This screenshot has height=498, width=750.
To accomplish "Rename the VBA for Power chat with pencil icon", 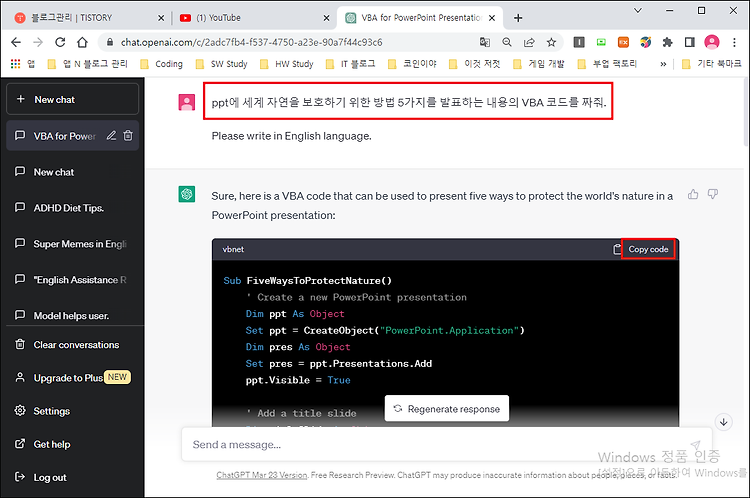I will (x=111, y=136).
